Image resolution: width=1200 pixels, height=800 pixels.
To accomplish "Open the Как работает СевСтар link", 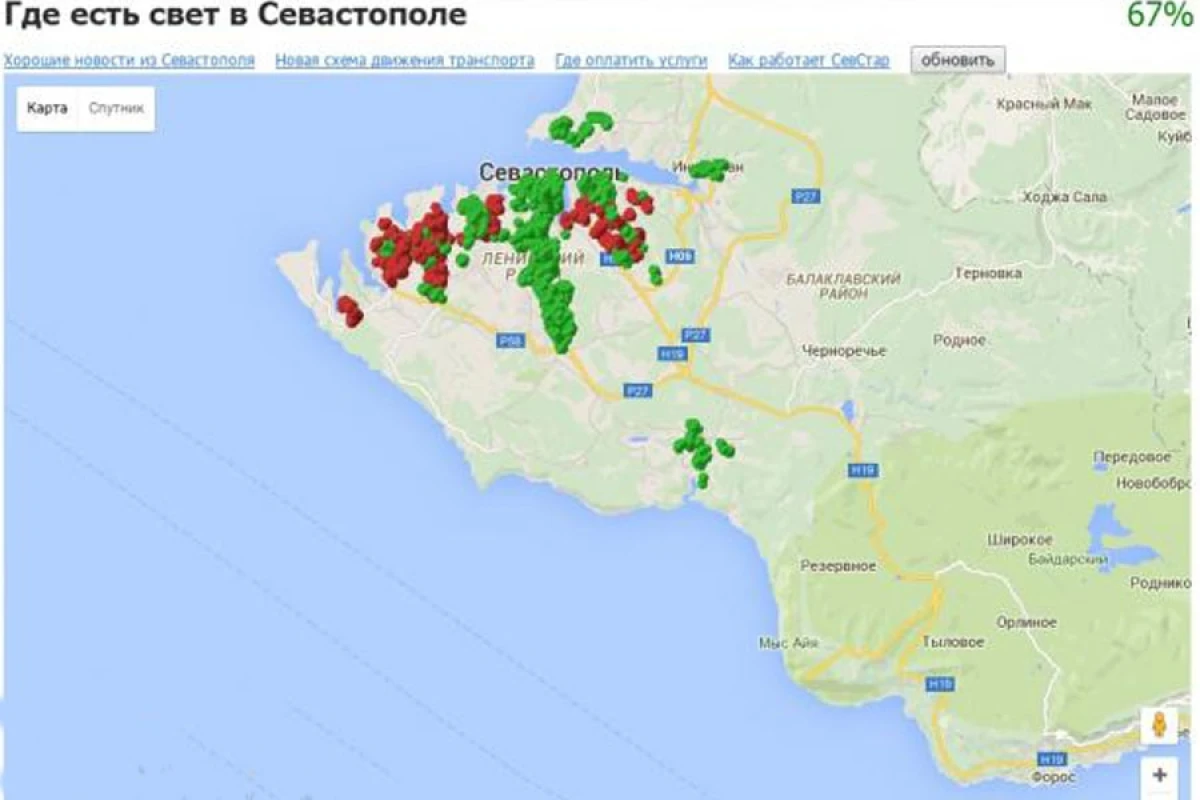I will tap(808, 60).
